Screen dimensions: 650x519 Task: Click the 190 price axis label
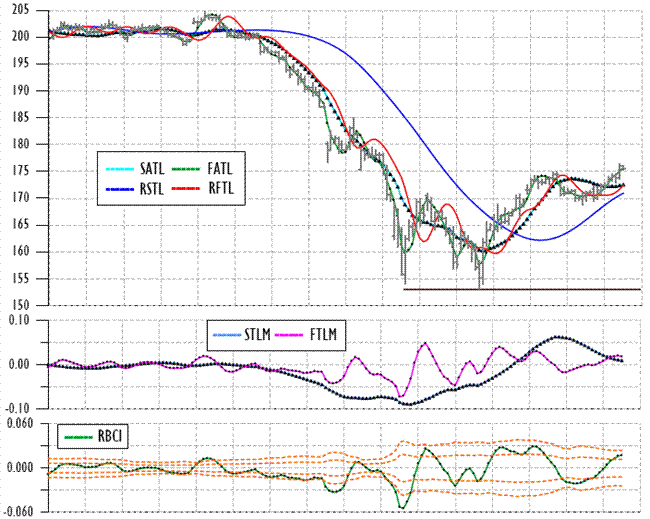coord(21,90)
